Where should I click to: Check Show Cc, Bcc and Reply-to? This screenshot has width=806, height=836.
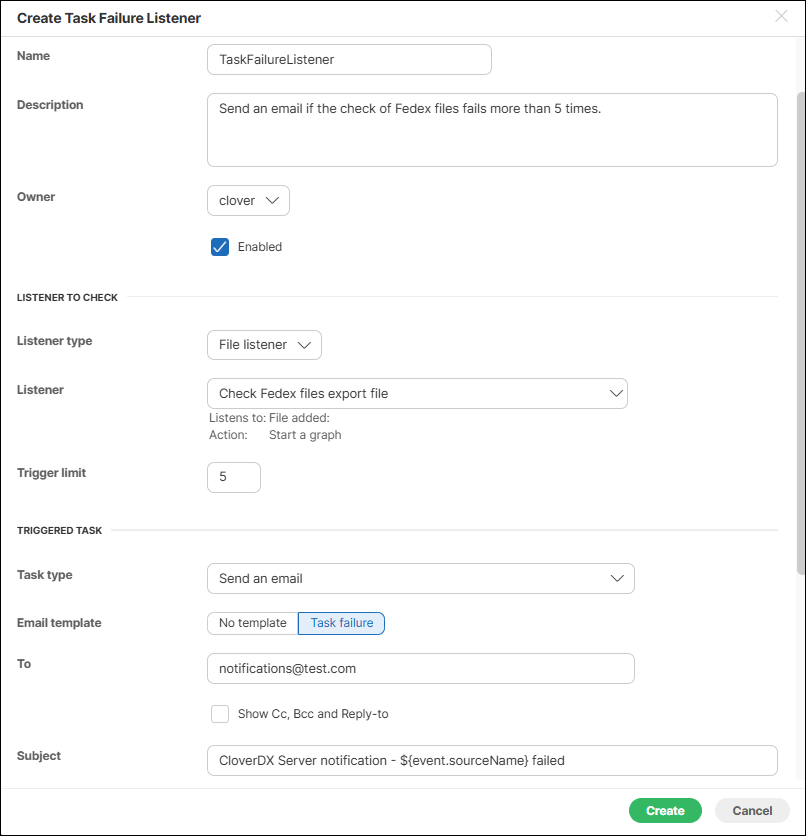[x=220, y=714]
